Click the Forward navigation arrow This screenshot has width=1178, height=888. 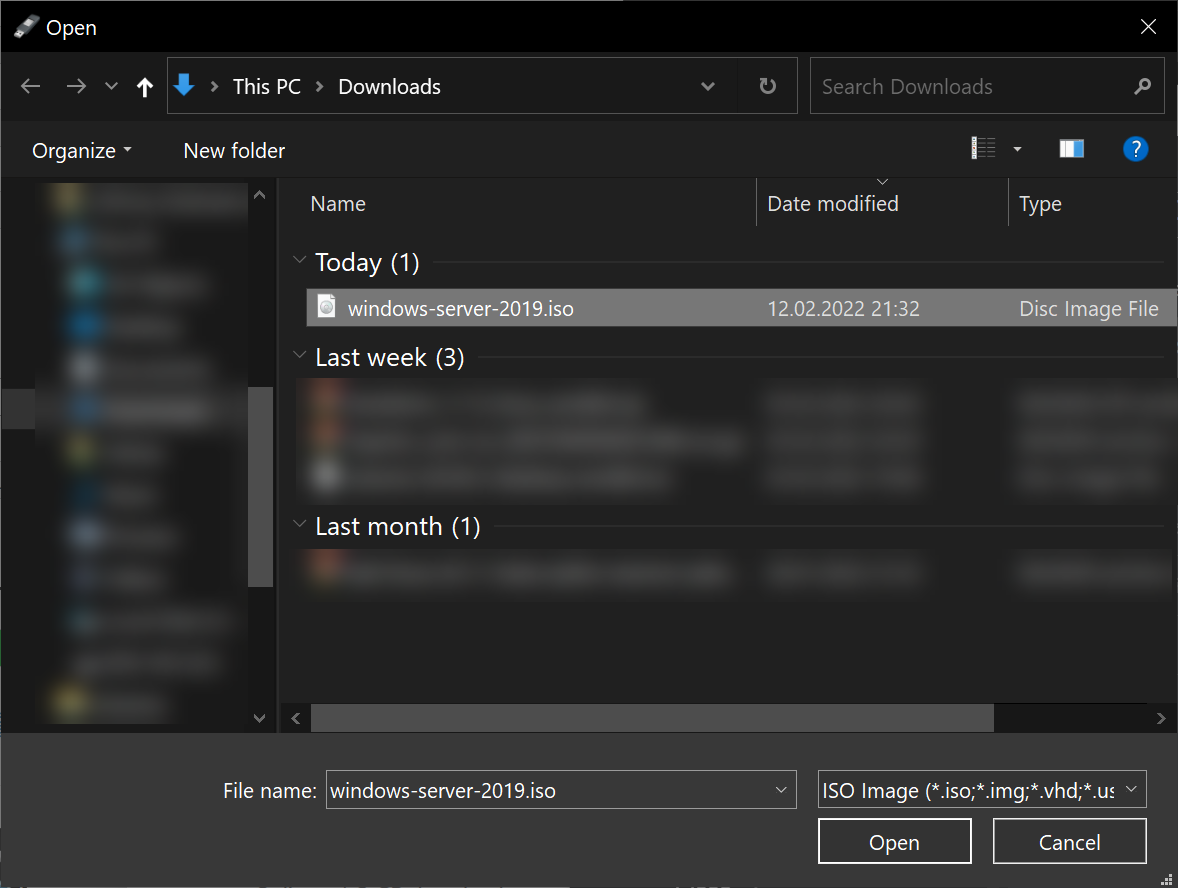(x=76, y=87)
